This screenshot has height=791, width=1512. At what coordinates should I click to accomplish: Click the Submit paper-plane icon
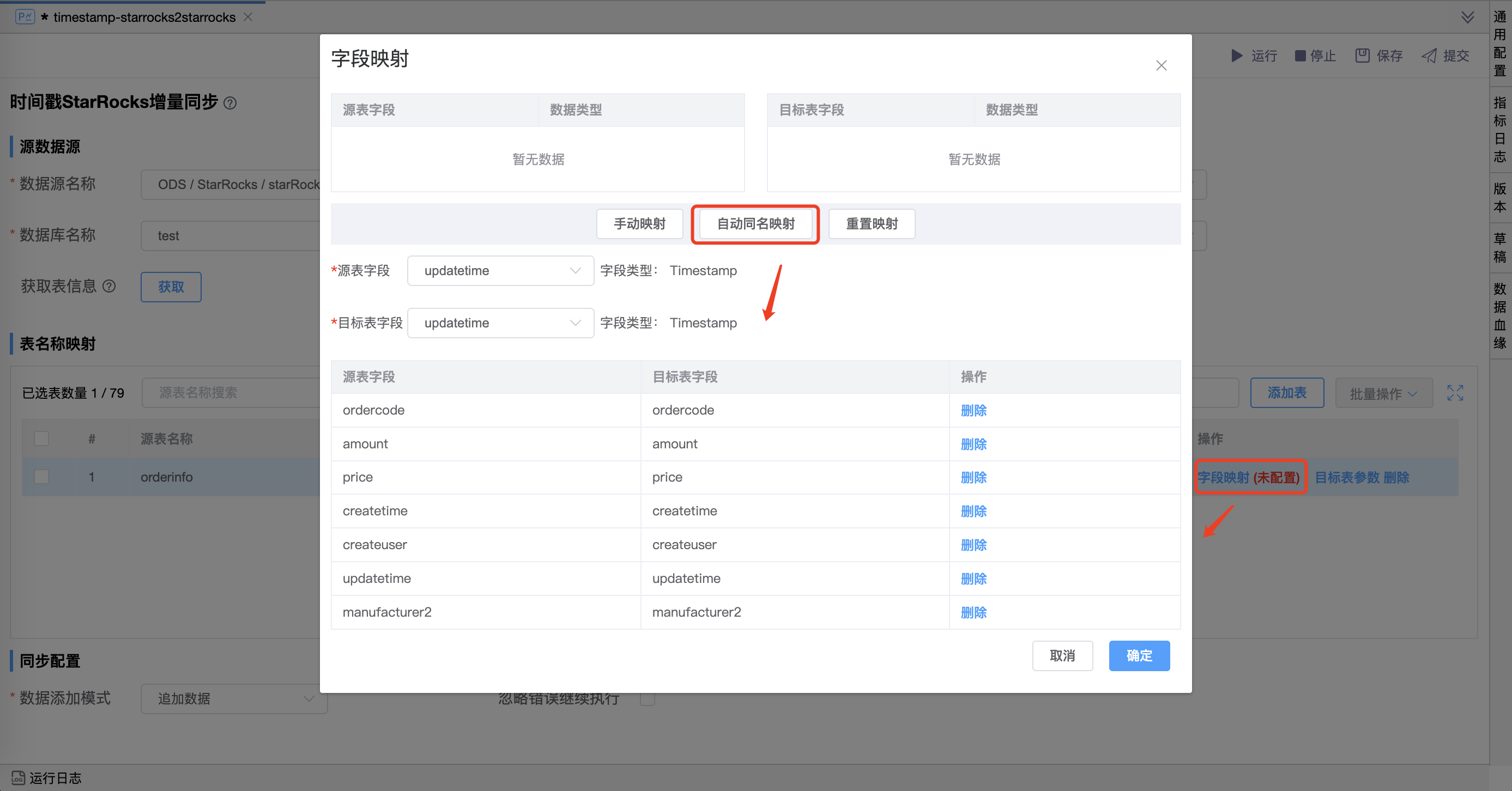point(1429,56)
